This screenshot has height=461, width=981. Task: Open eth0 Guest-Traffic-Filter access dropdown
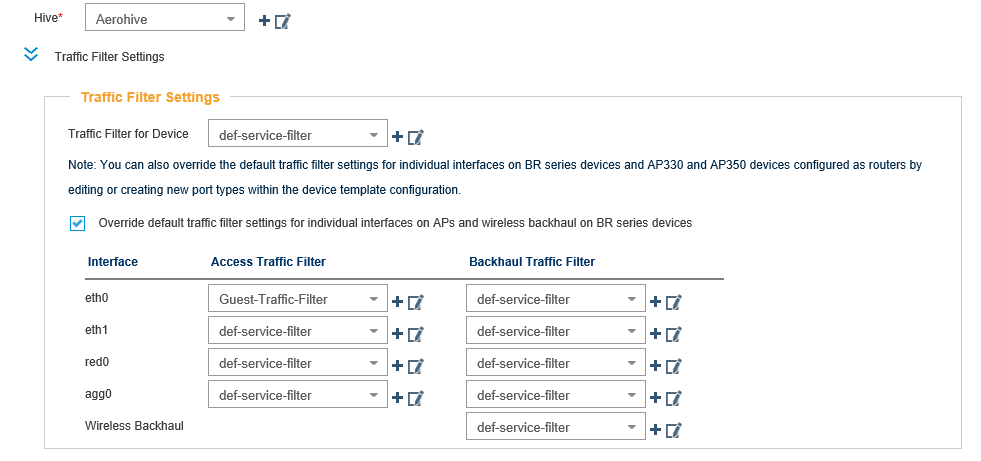(298, 299)
